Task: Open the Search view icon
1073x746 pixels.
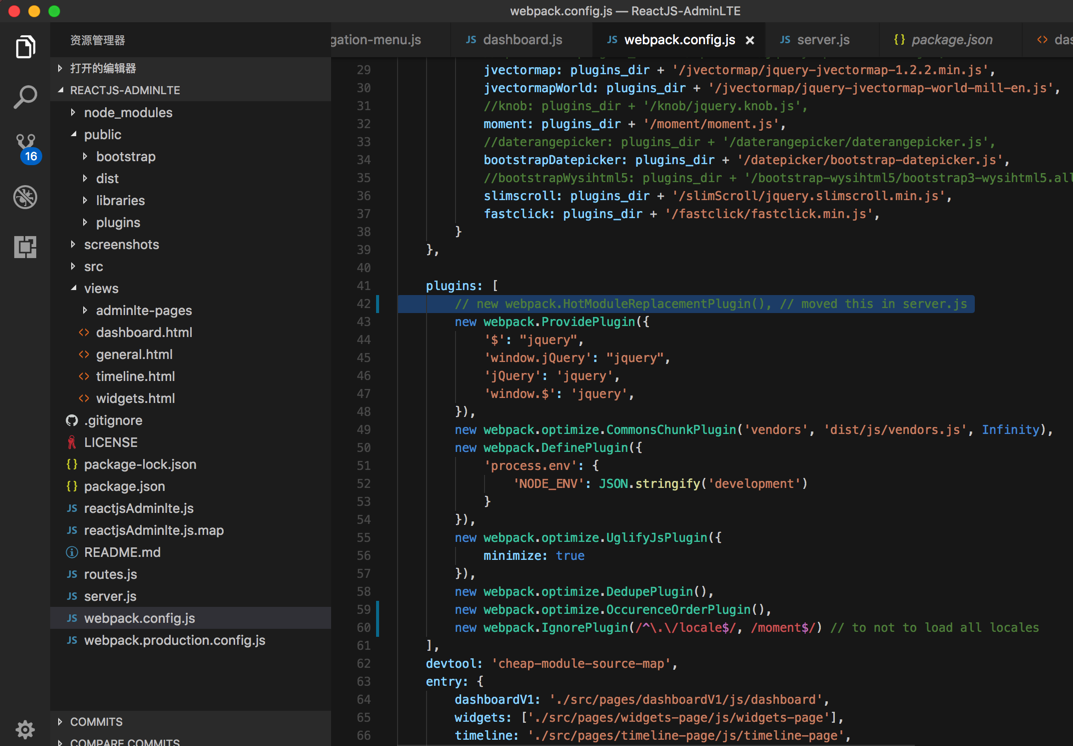Action: 25,97
